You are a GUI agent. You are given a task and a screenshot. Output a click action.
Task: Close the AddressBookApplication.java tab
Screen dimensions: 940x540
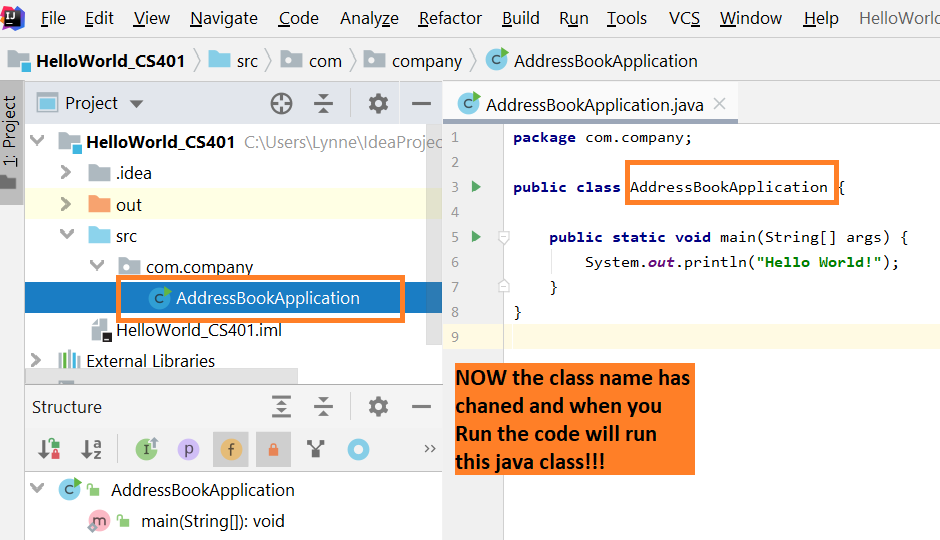pos(720,104)
